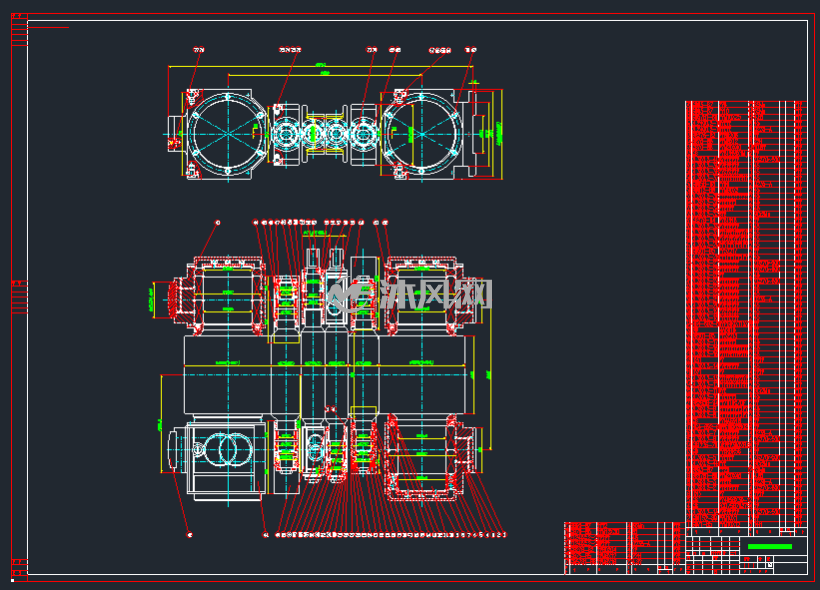Pick the two overlapping circles in the lower view
The height and width of the screenshot is (590, 820).
tap(229, 449)
